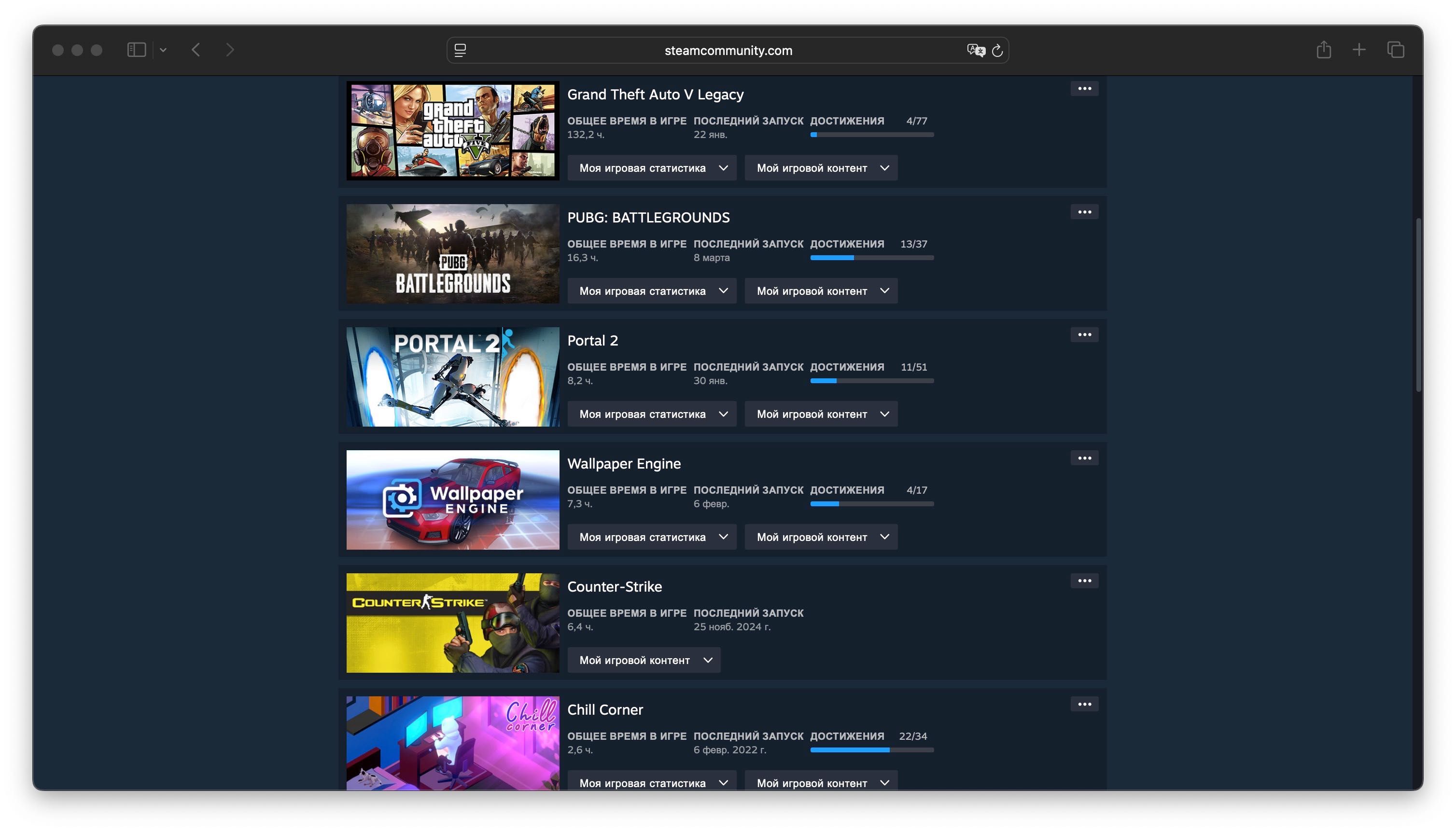This screenshot has width=1456, height=831.
Task: Click the Wallpaper Engine cover image
Action: 453,500
